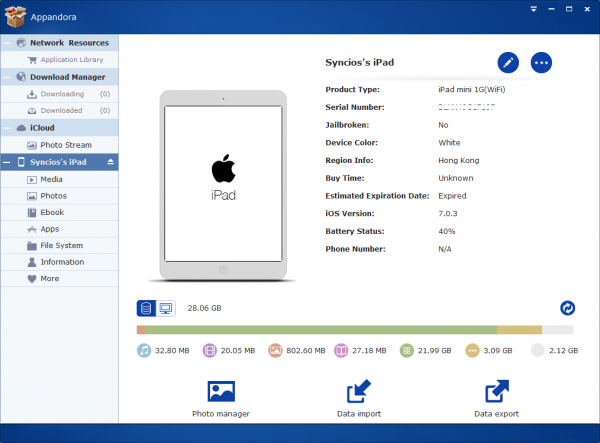This screenshot has width=600, height=443.
Task: Click the Network Resources globe icon
Action: pyautogui.click(x=21, y=43)
